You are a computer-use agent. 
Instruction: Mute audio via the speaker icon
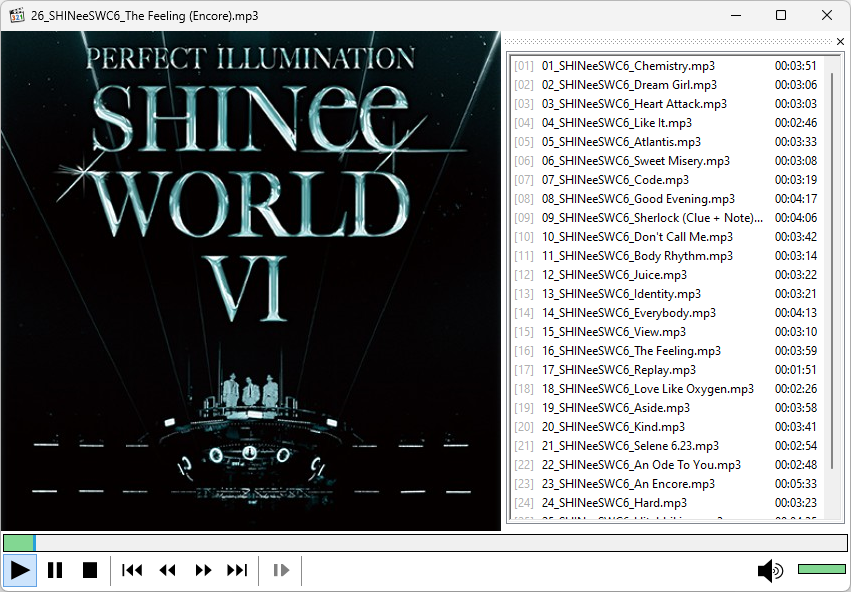pyautogui.click(x=770, y=570)
